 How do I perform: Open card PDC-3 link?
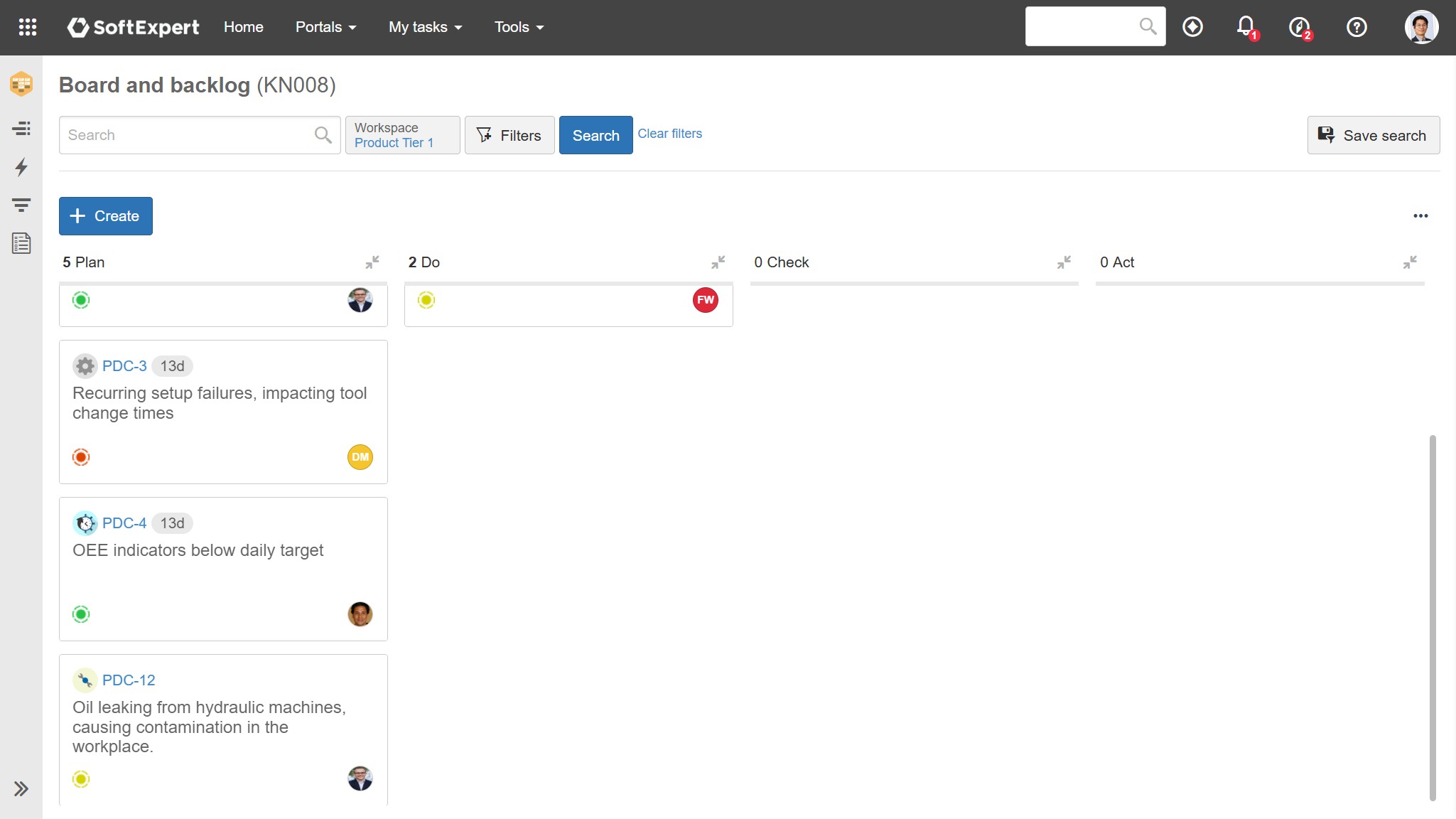[x=124, y=366]
